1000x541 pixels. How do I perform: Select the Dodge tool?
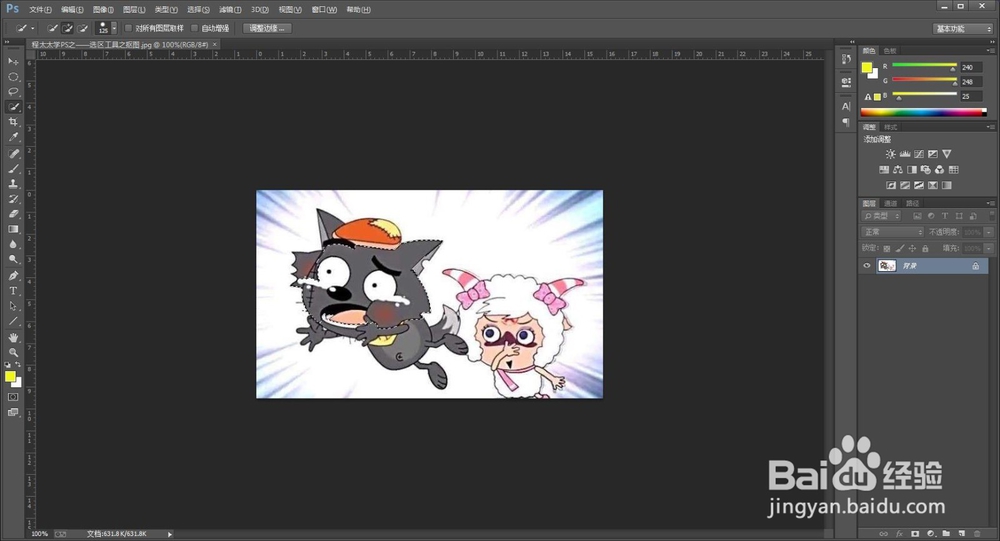pos(13,260)
